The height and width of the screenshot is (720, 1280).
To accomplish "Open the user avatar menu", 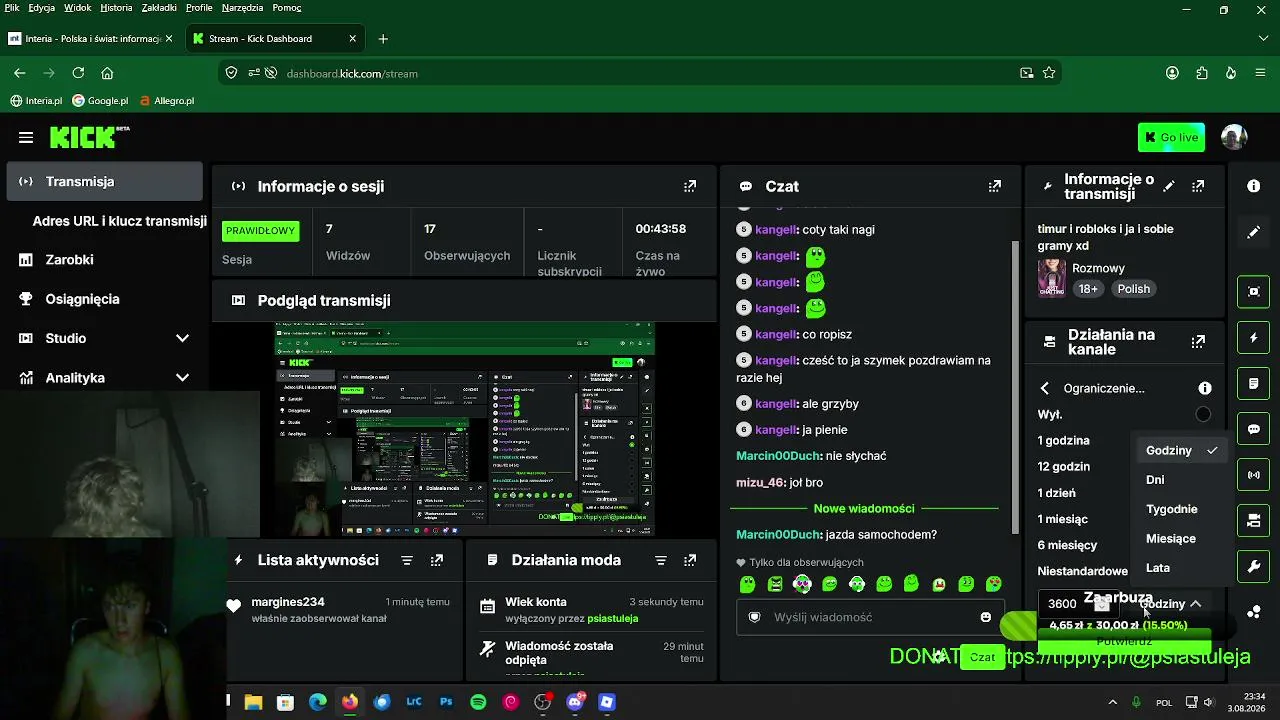I will click(x=1234, y=137).
